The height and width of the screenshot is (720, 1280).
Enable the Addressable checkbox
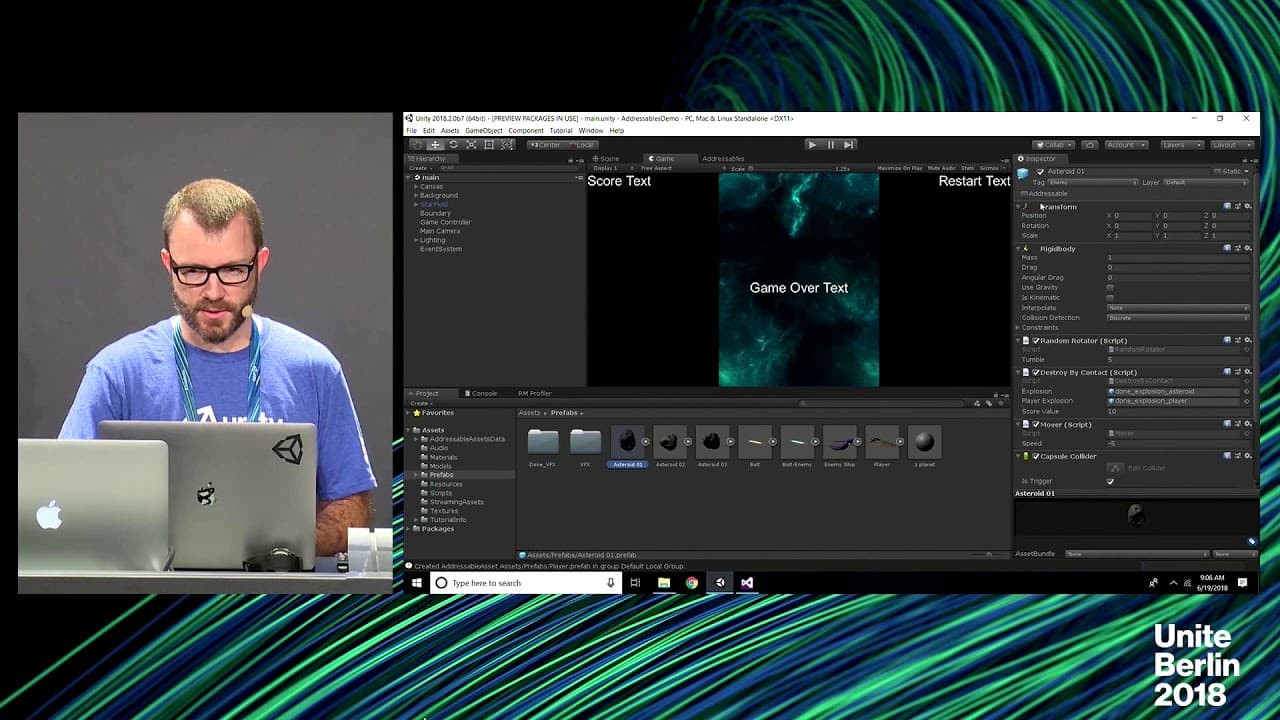[1023, 193]
